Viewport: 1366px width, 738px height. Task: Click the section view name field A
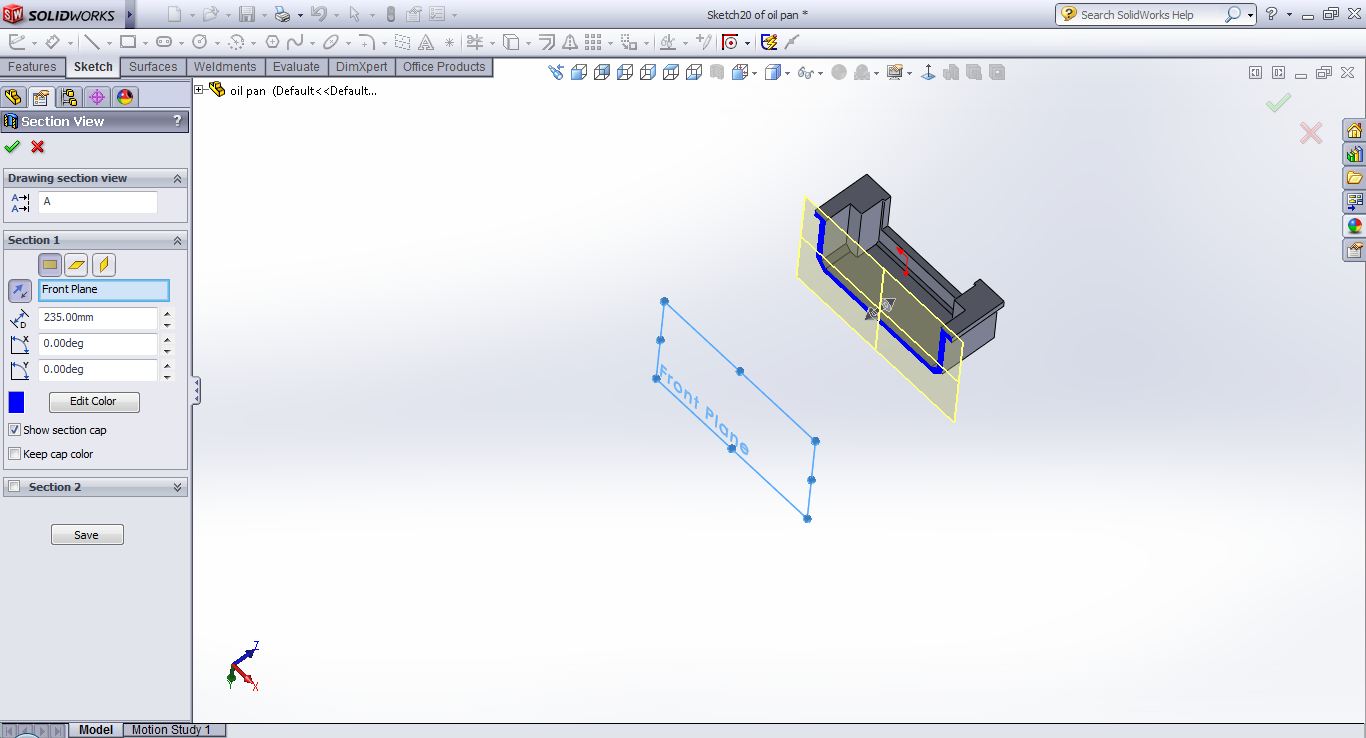coord(98,202)
